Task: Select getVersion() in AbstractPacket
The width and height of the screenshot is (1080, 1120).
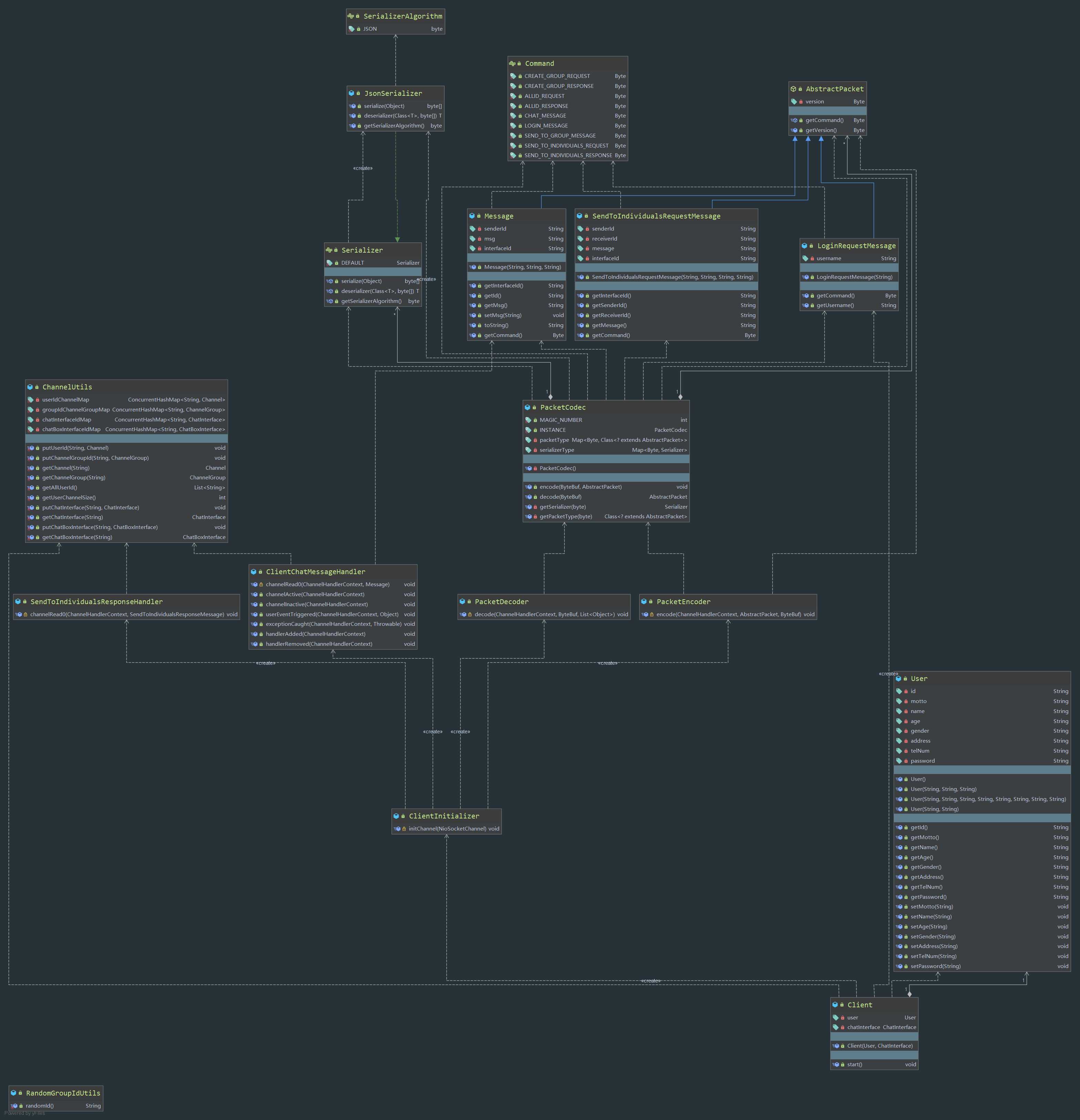Action: click(827, 130)
